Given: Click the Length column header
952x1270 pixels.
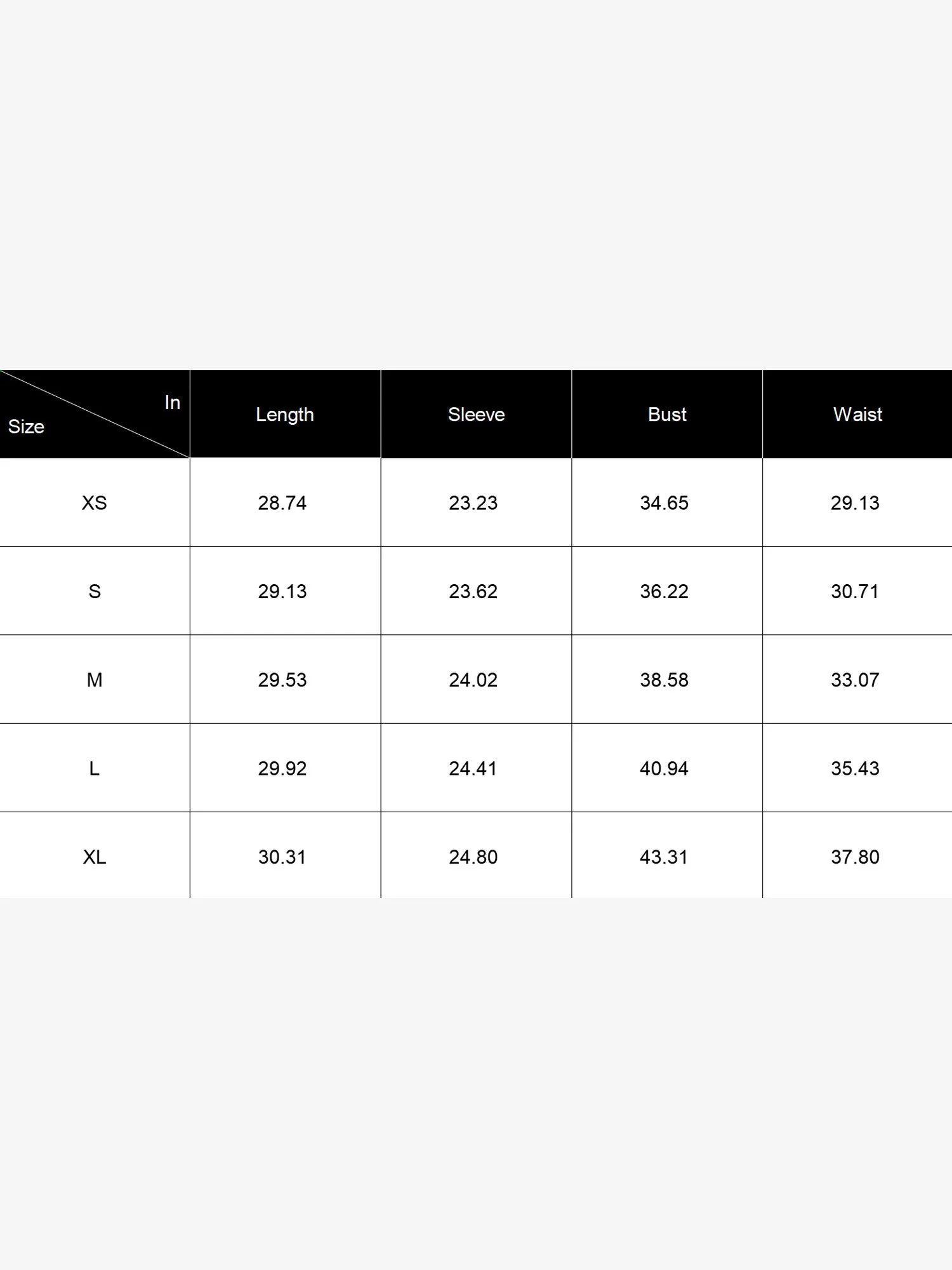Looking at the screenshot, I should 285,415.
